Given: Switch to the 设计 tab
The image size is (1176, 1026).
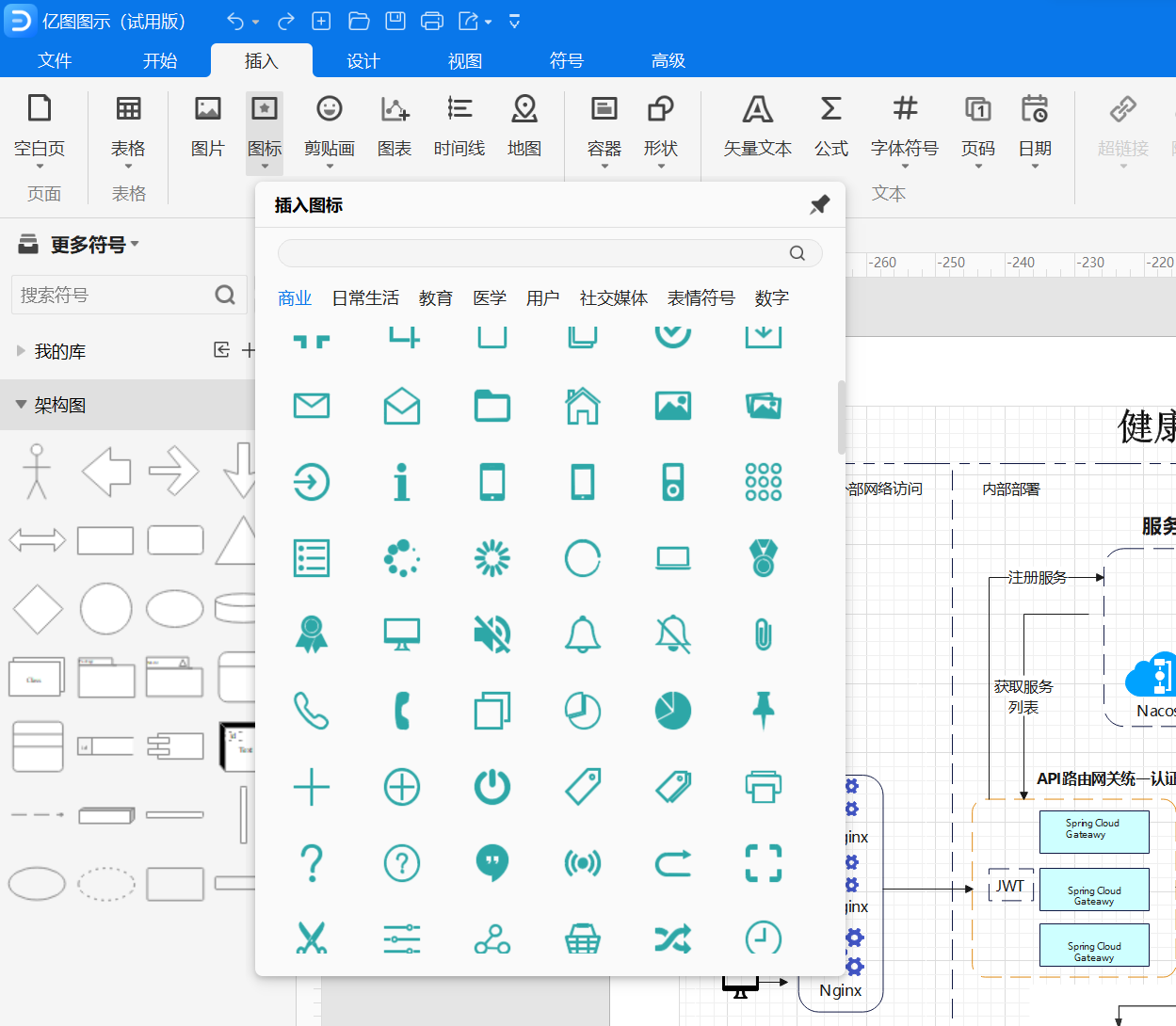Looking at the screenshot, I should click(363, 60).
